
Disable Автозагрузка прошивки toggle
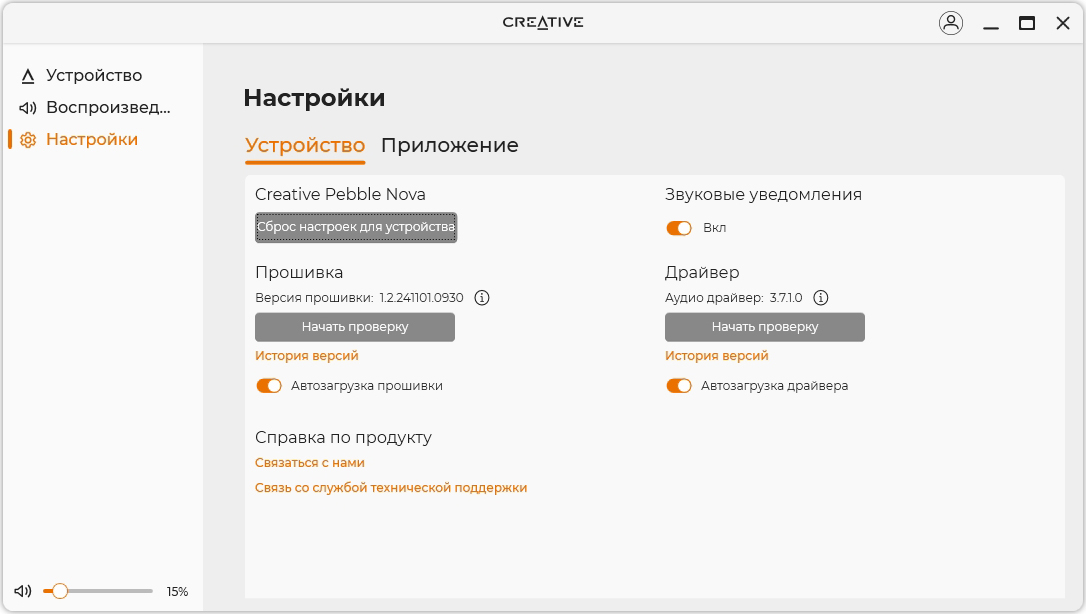[x=269, y=386]
